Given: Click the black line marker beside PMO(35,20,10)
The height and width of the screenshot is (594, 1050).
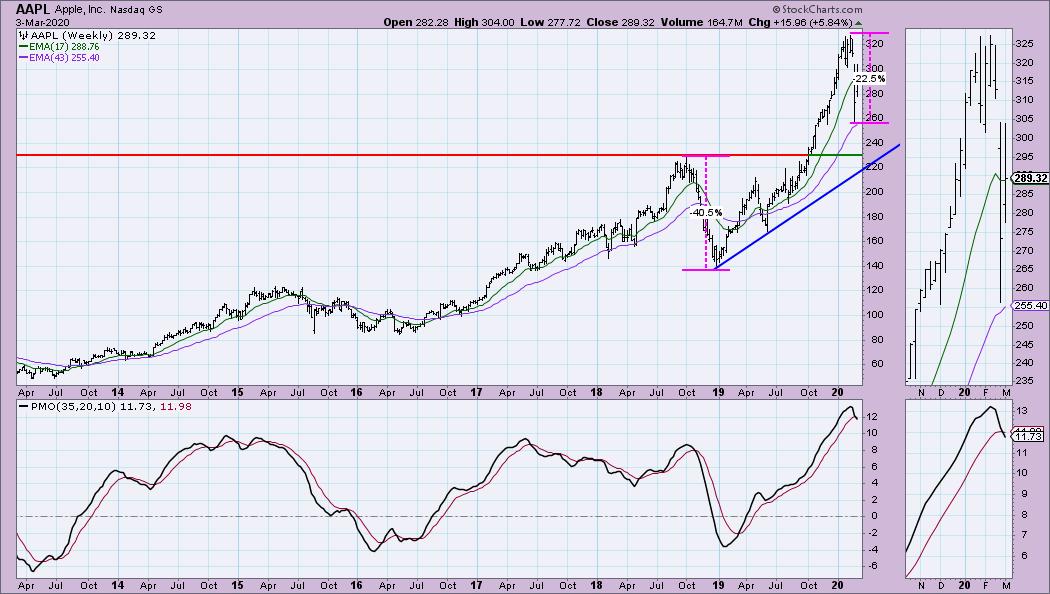Looking at the screenshot, I should coord(23,406).
